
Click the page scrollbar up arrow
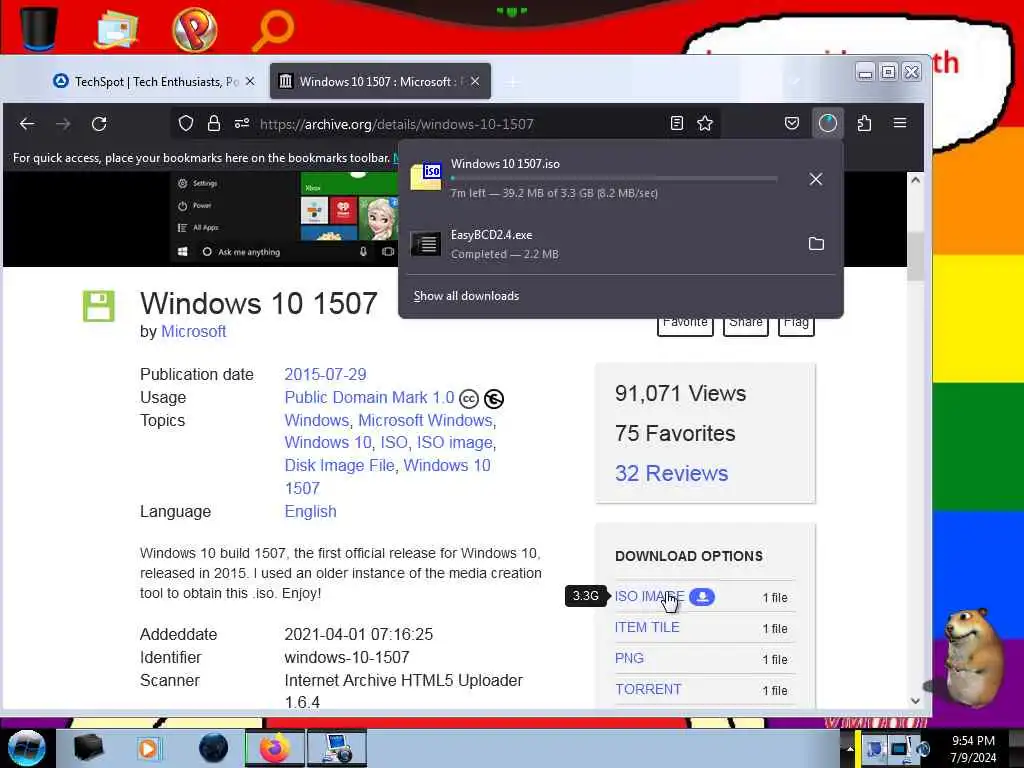[x=916, y=180]
